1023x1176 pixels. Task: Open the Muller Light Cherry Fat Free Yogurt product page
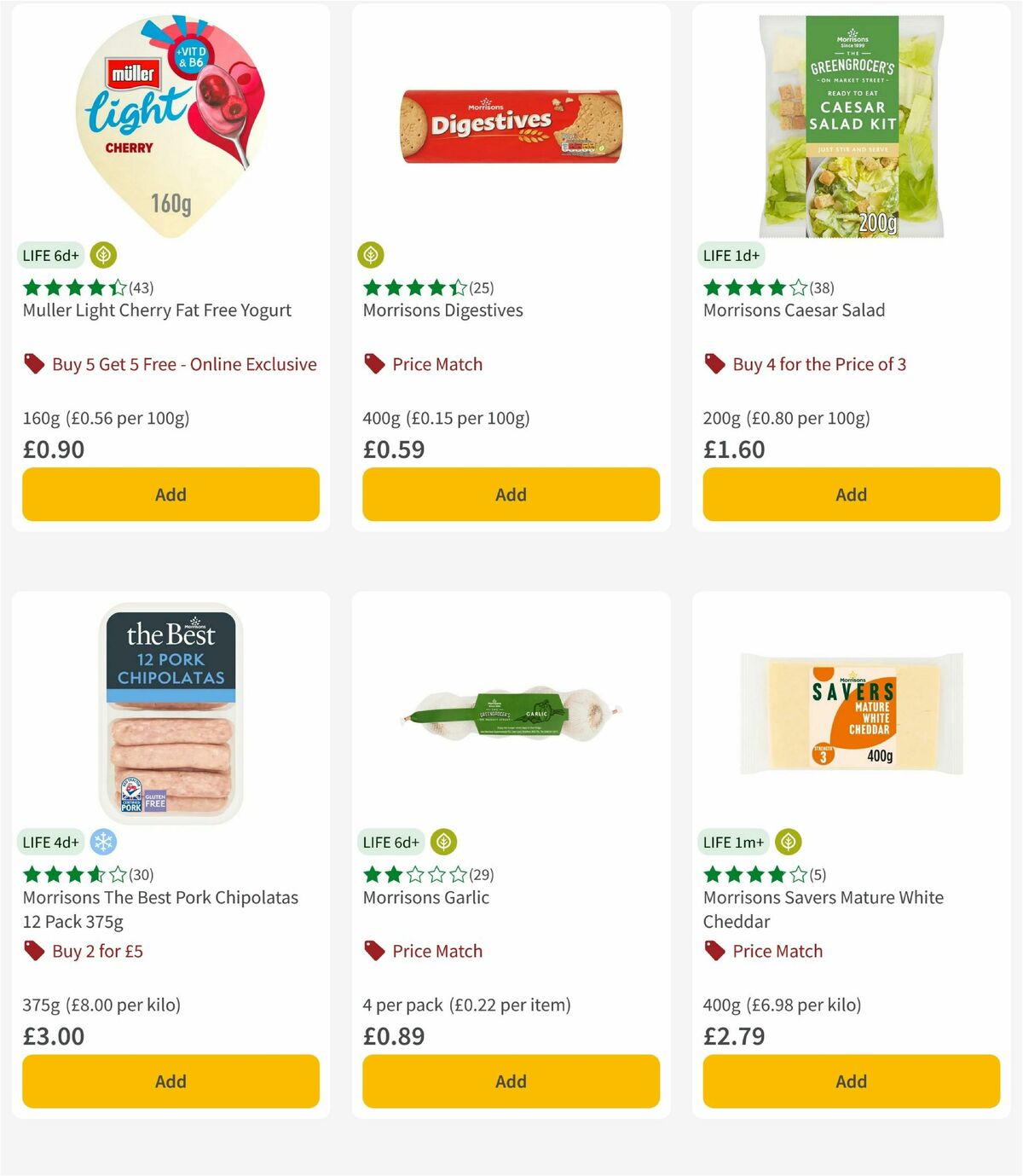click(x=157, y=310)
